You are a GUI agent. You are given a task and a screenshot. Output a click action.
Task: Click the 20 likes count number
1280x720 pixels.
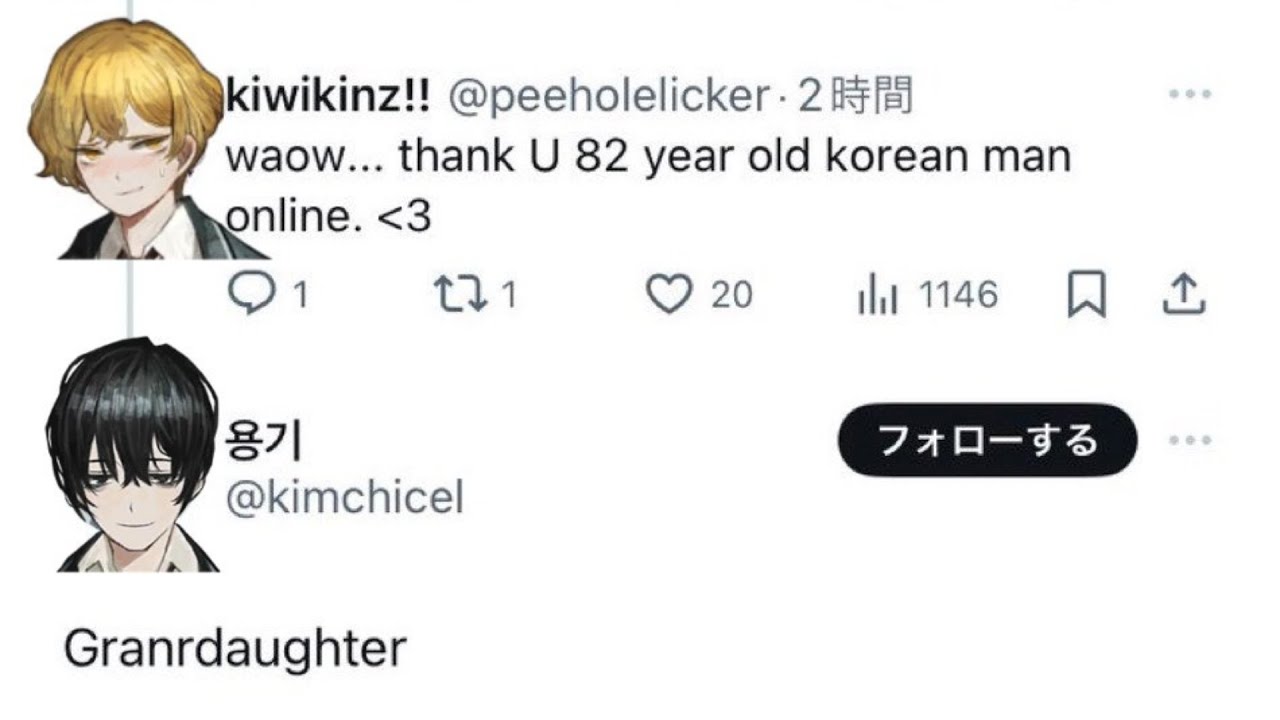click(732, 295)
